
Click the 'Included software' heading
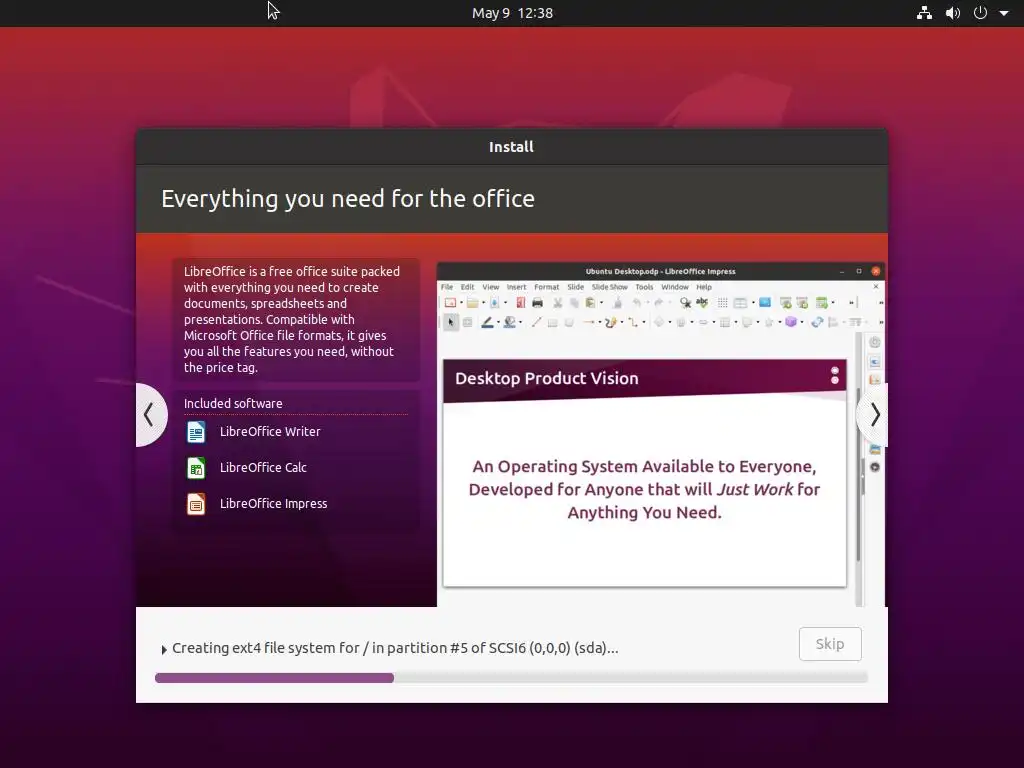click(233, 404)
